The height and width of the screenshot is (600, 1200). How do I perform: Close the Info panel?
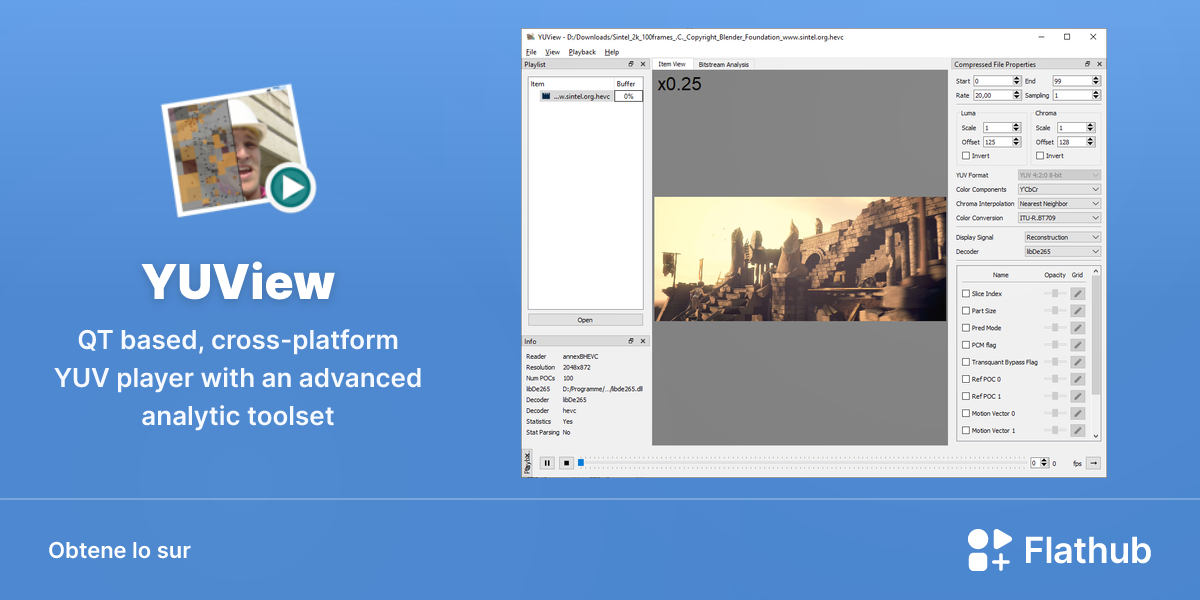coord(643,341)
